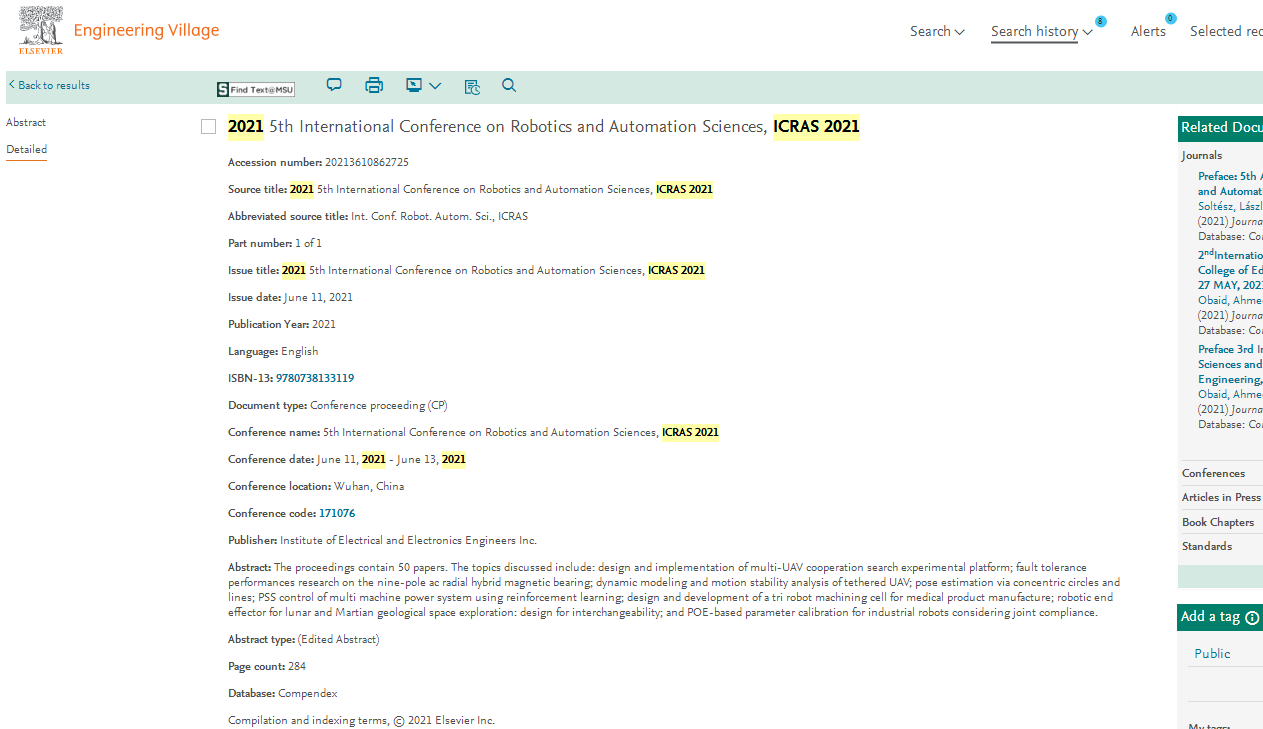Viewport: 1263px width, 729px height.
Task: Click the 'Part number: 1 of 1' line
Action: click(275, 243)
